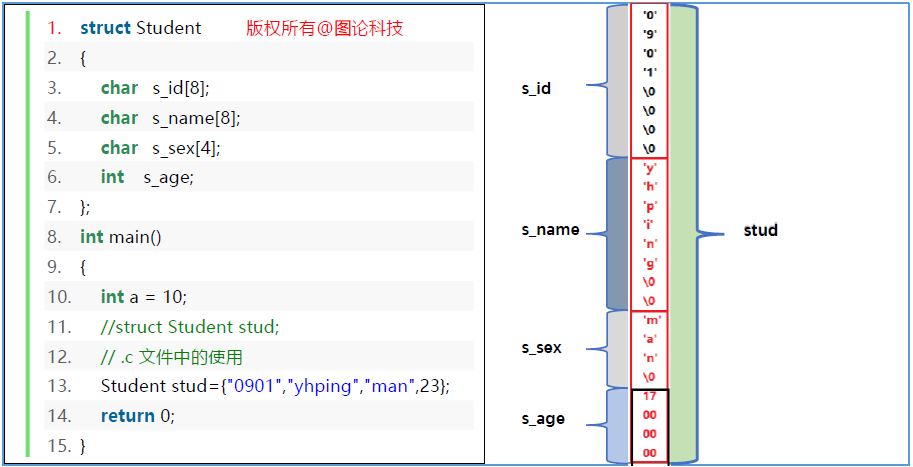
Task: Click the s_age label in the diagram
Action: coord(543,419)
